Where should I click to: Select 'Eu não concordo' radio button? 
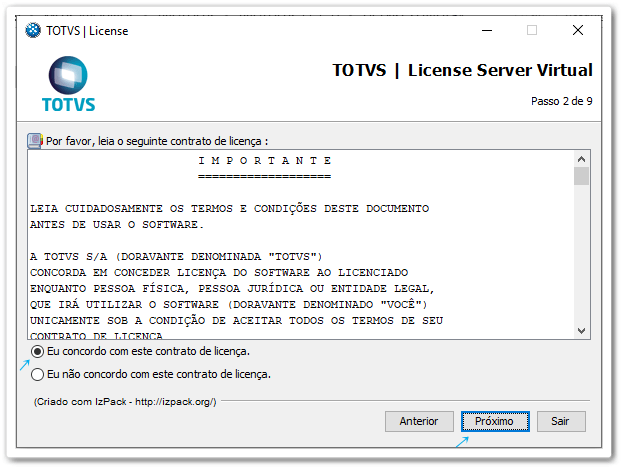point(37,374)
